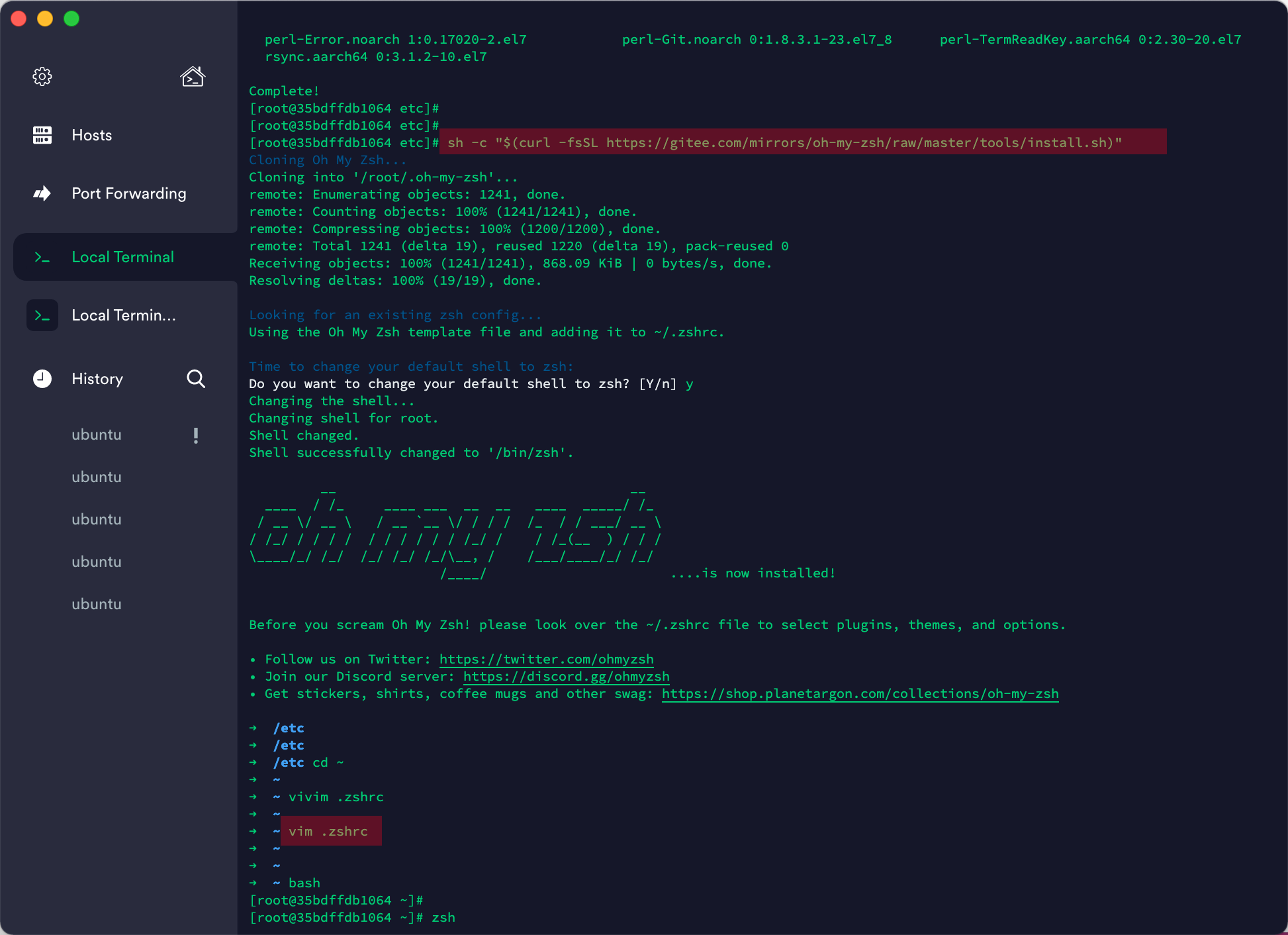The width and height of the screenshot is (1288, 935).
Task: Open History from the sidebar
Action: coord(97,379)
